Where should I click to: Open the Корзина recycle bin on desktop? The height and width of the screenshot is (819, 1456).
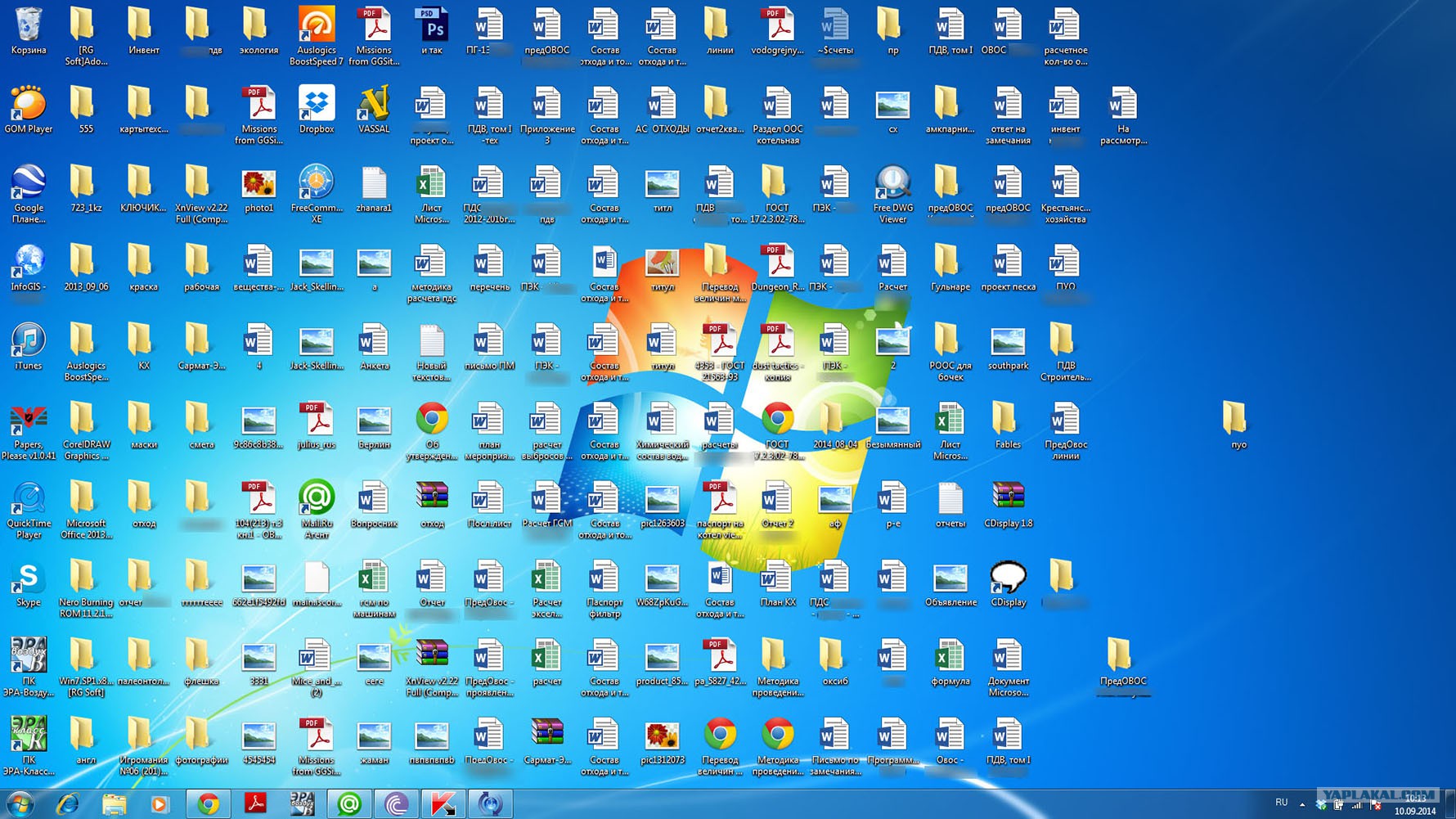tap(29, 31)
